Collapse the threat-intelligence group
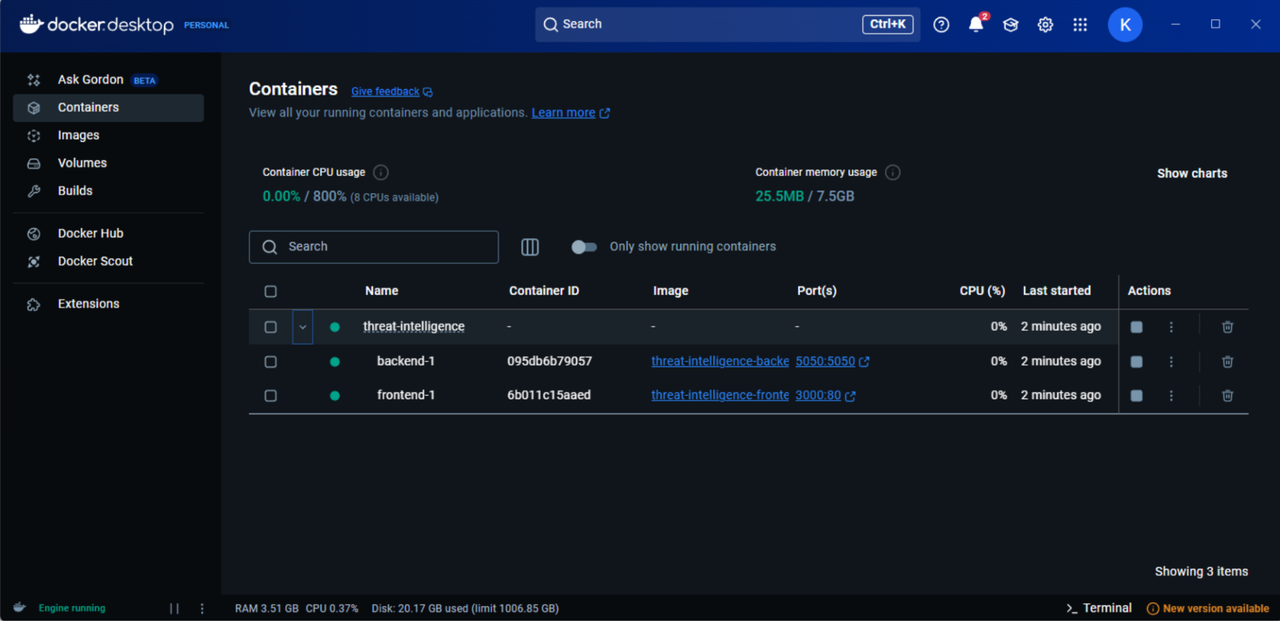This screenshot has width=1280, height=621. (x=303, y=327)
